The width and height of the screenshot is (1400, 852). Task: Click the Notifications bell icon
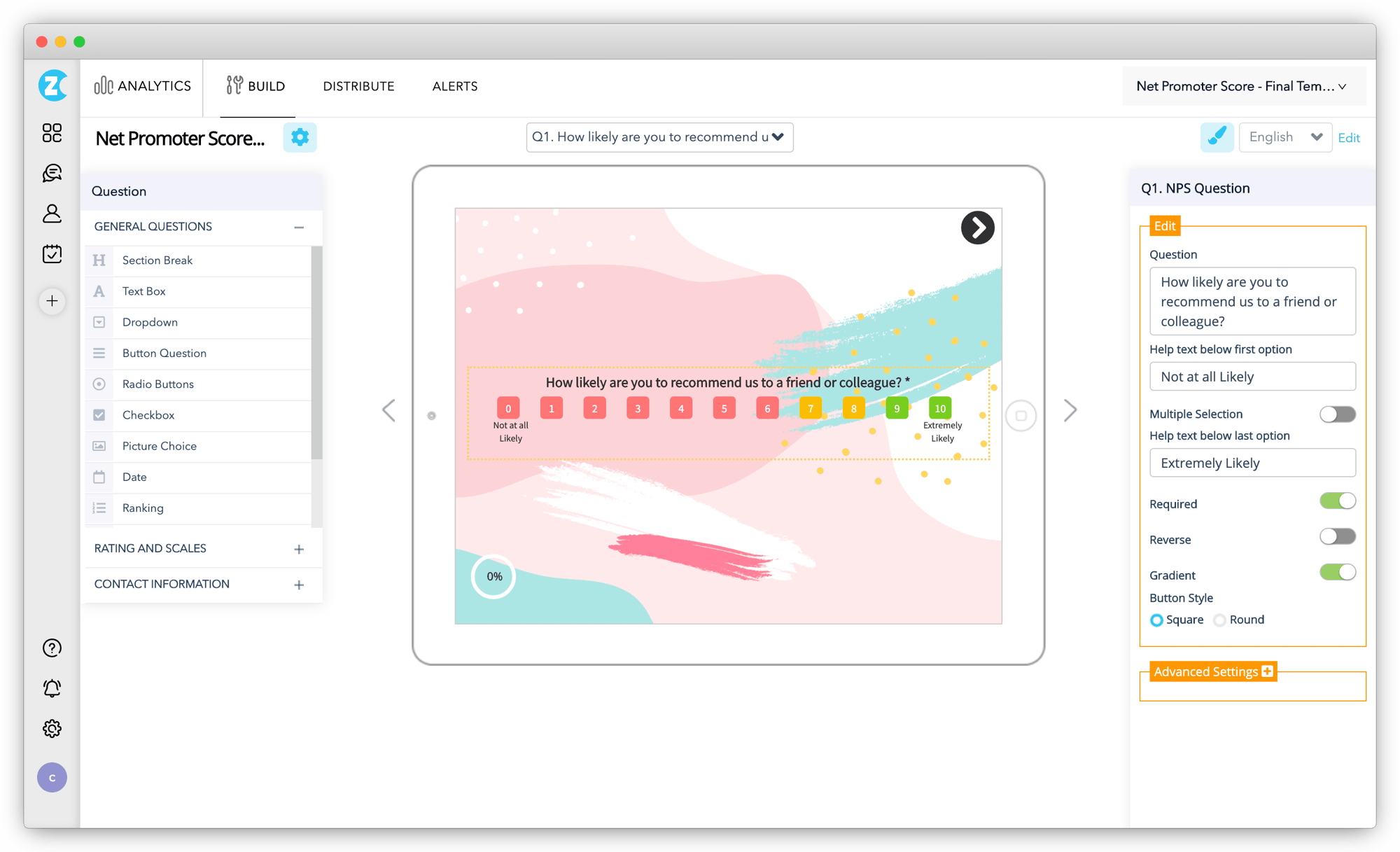tap(51, 688)
